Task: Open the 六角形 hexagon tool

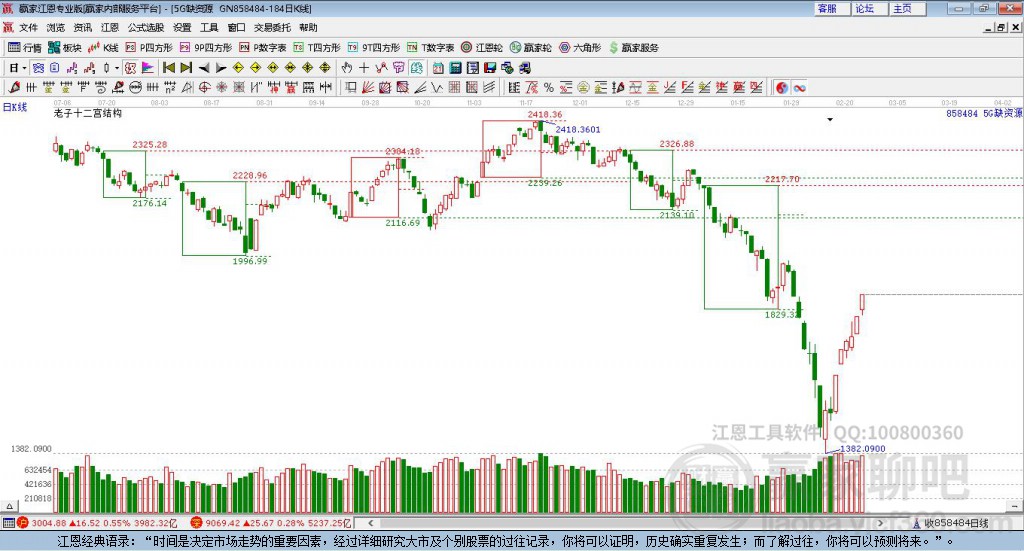Action: pos(580,48)
